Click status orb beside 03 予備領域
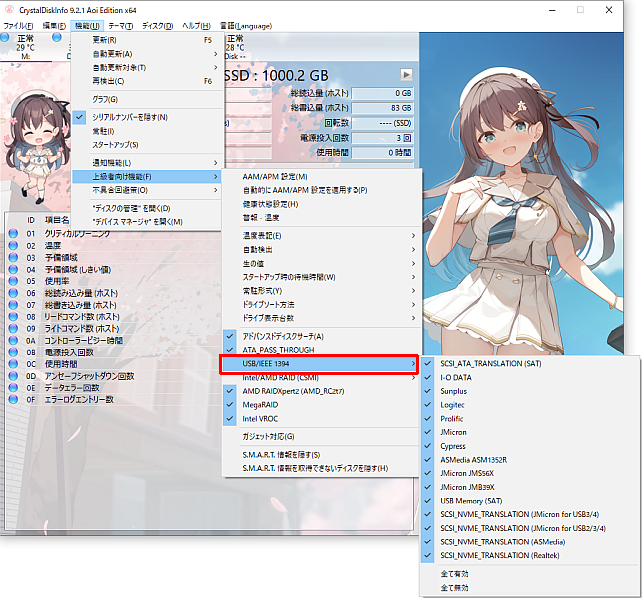The height and width of the screenshot is (598, 642). pos(13,257)
